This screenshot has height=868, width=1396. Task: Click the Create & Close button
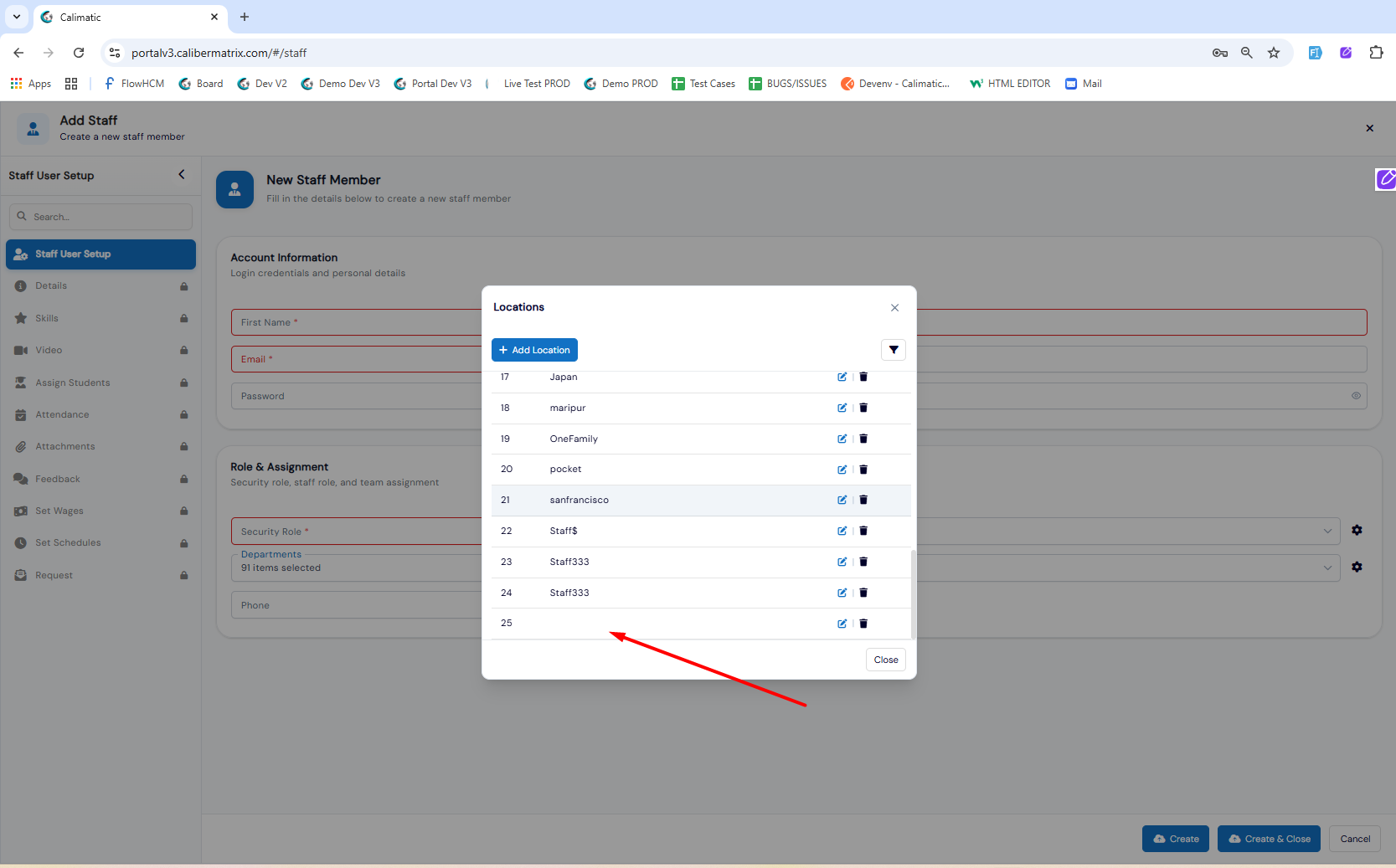tap(1269, 839)
